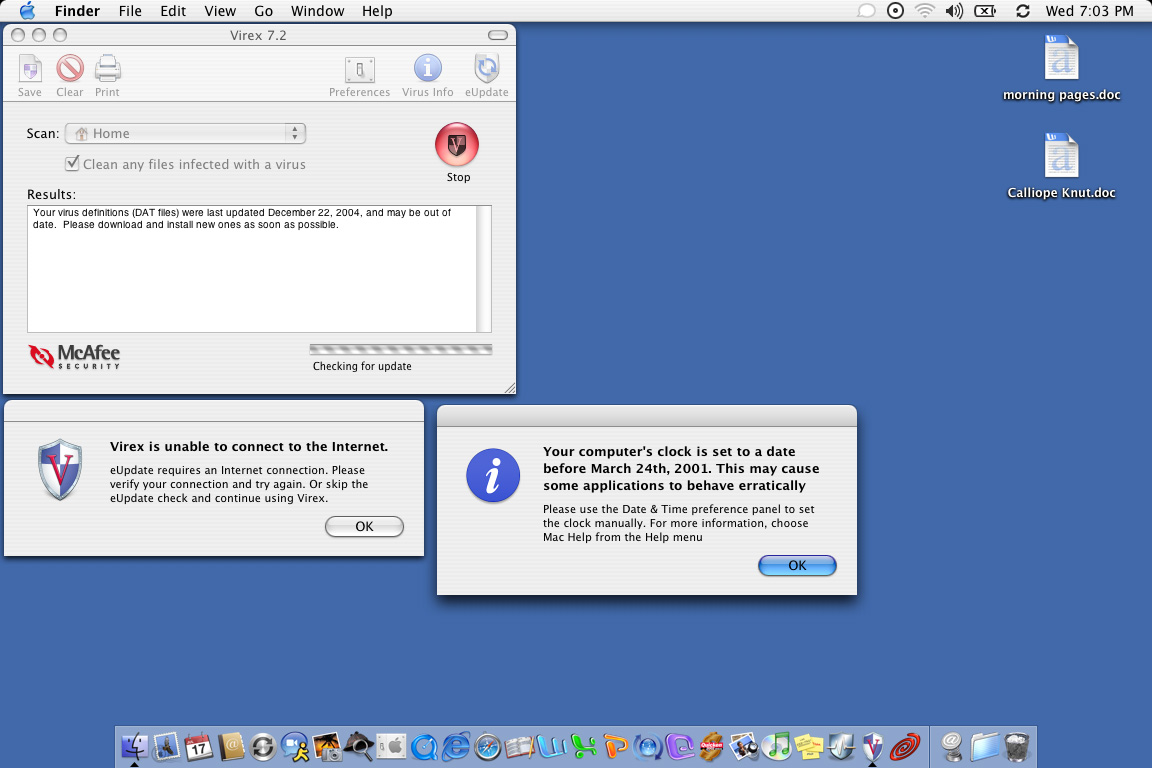This screenshot has width=1152, height=768.
Task: Click the Clear toolbar icon in Virex
Action: 70,75
